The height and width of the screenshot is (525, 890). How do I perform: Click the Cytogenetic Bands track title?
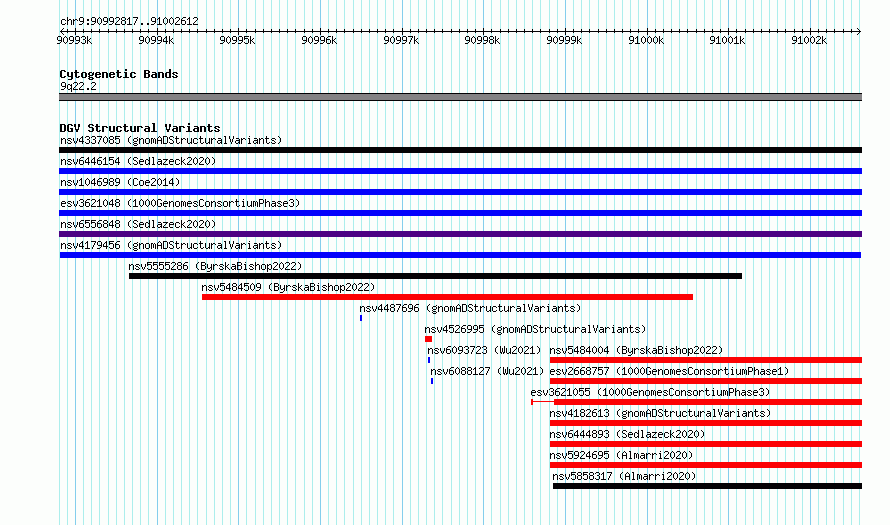[119, 74]
